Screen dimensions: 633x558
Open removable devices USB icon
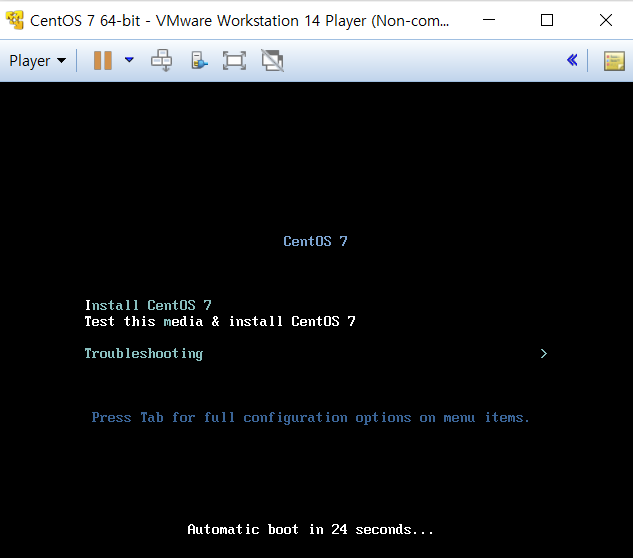click(x=199, y=61)
